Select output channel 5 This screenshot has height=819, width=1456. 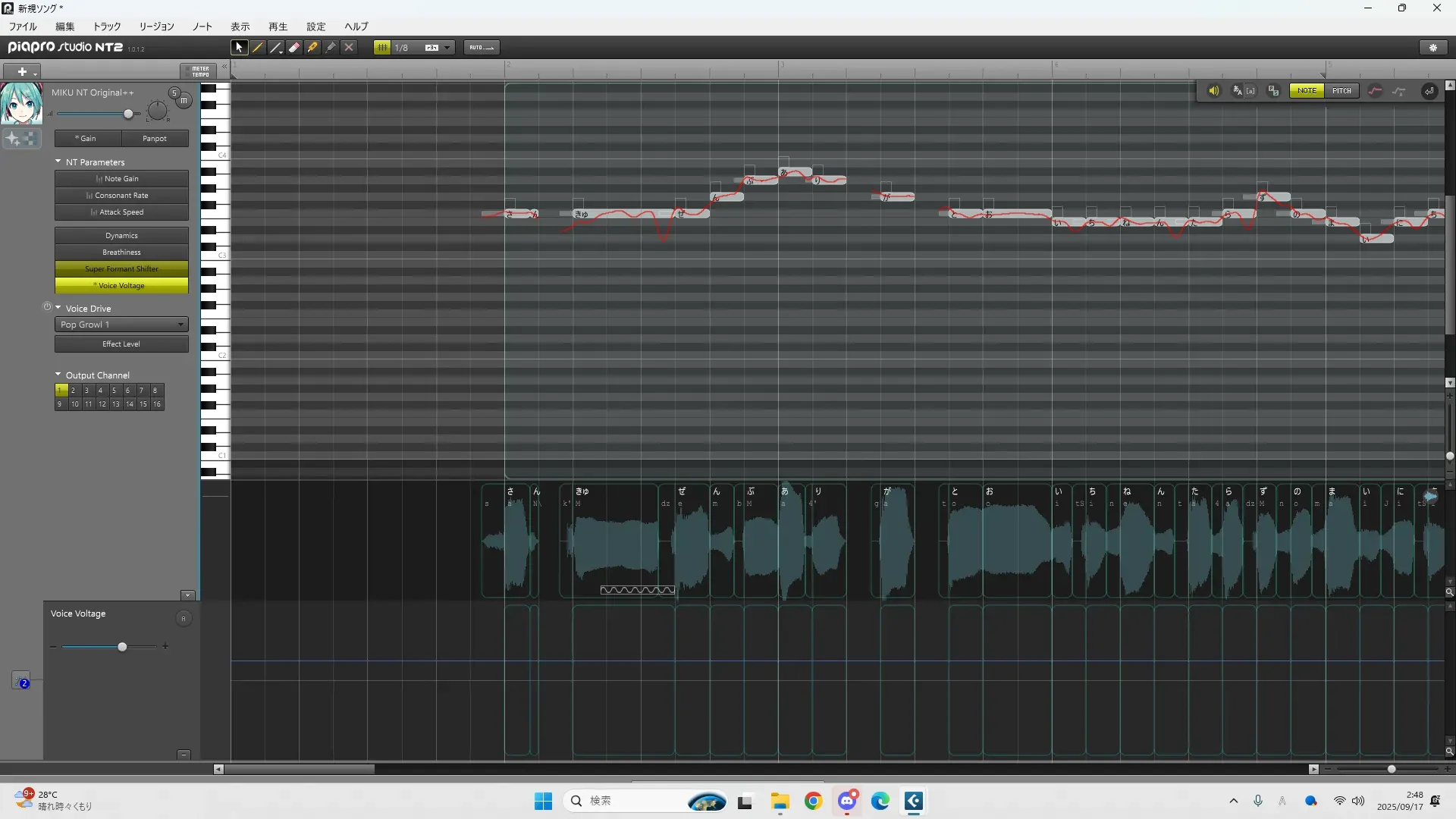click(114, 390)
